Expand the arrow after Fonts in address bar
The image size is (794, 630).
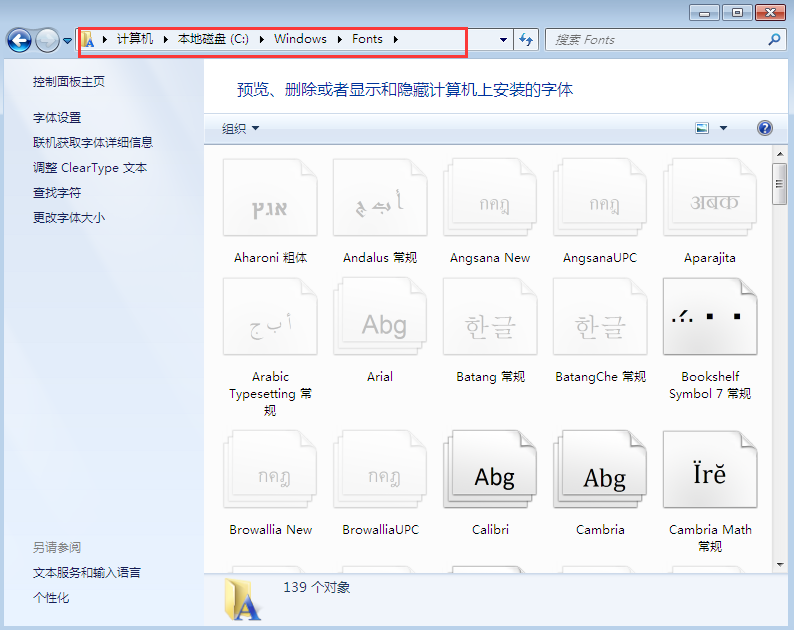tap(395, 40)
